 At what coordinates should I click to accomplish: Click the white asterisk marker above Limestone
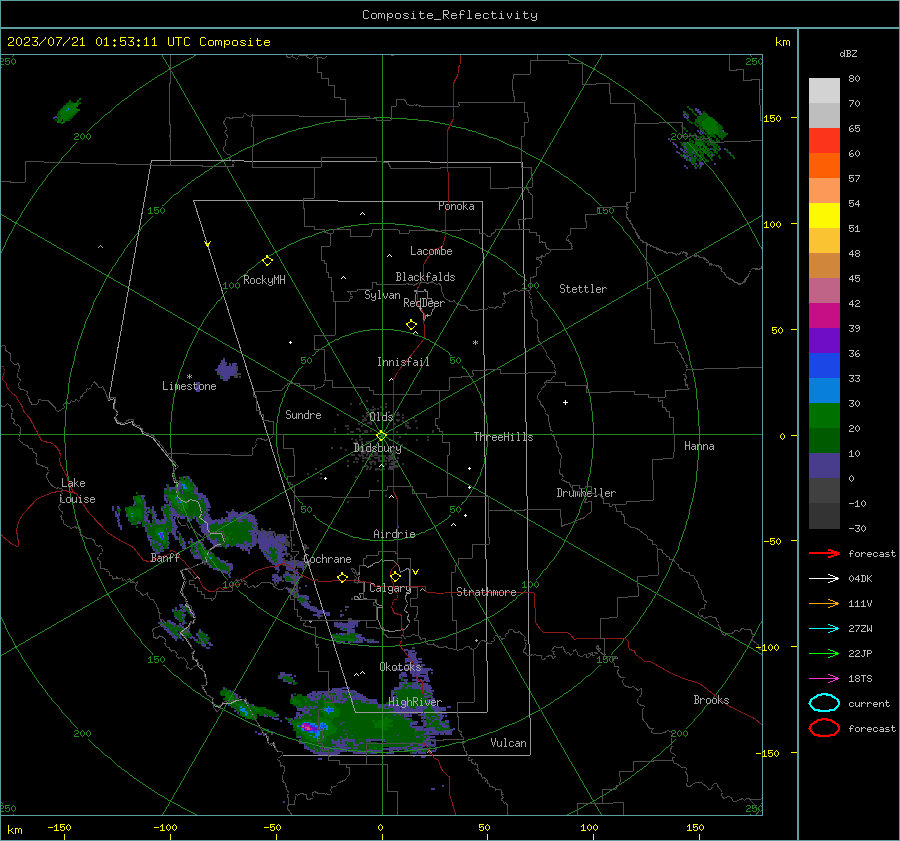pos(189,377)
